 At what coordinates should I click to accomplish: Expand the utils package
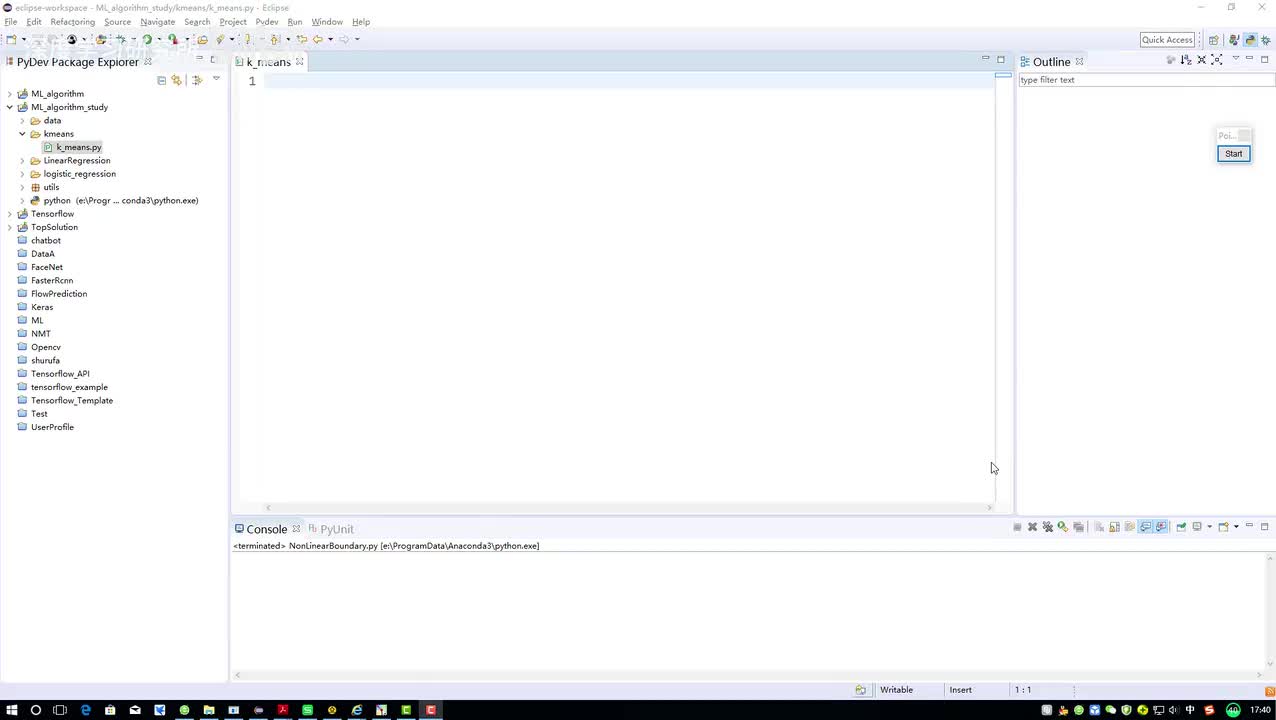point(22,187)
